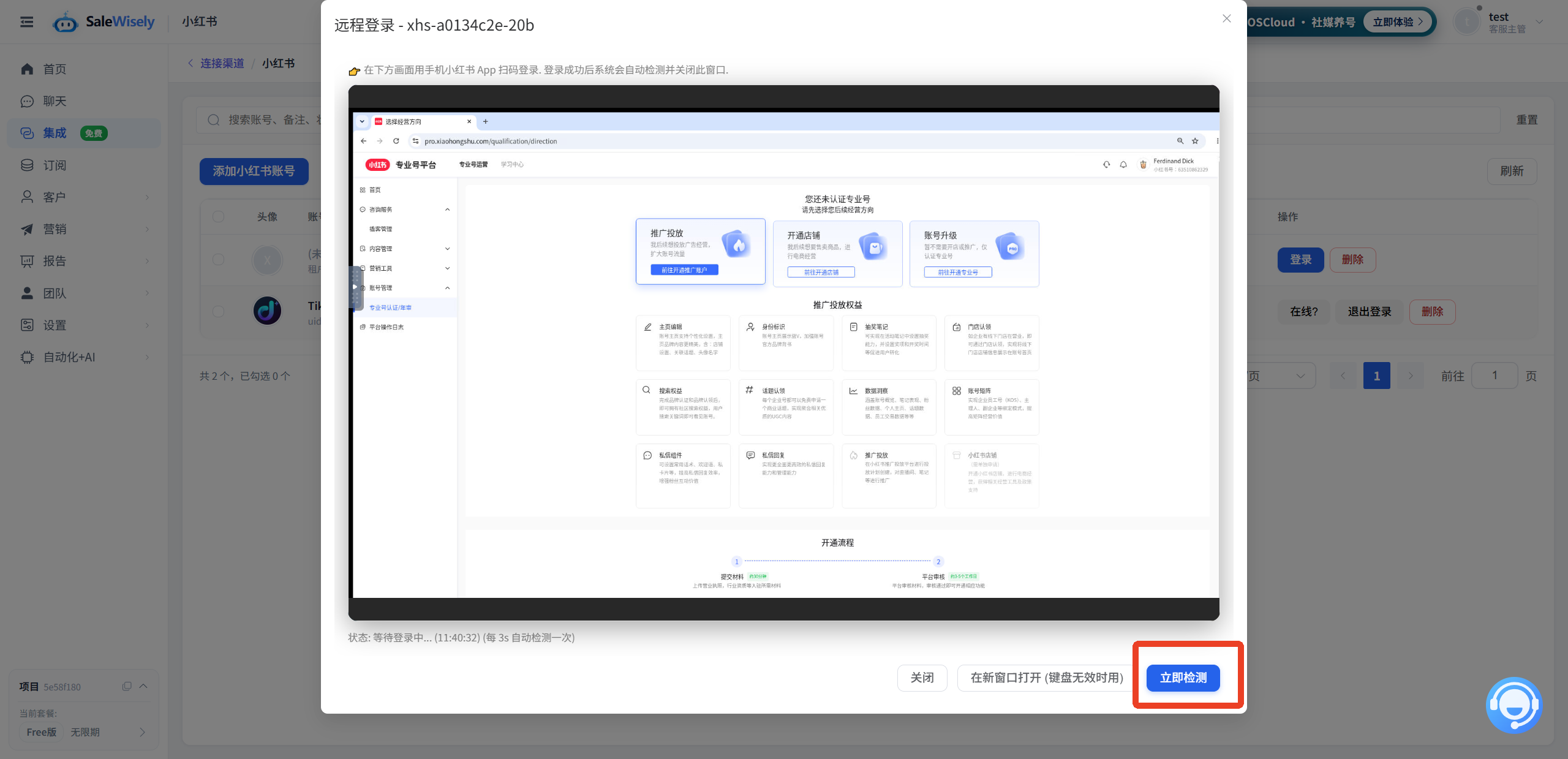The height and width of the screenshot is (759, 1568).
Task: Click the 退出登录 button
Action: 1370,311
